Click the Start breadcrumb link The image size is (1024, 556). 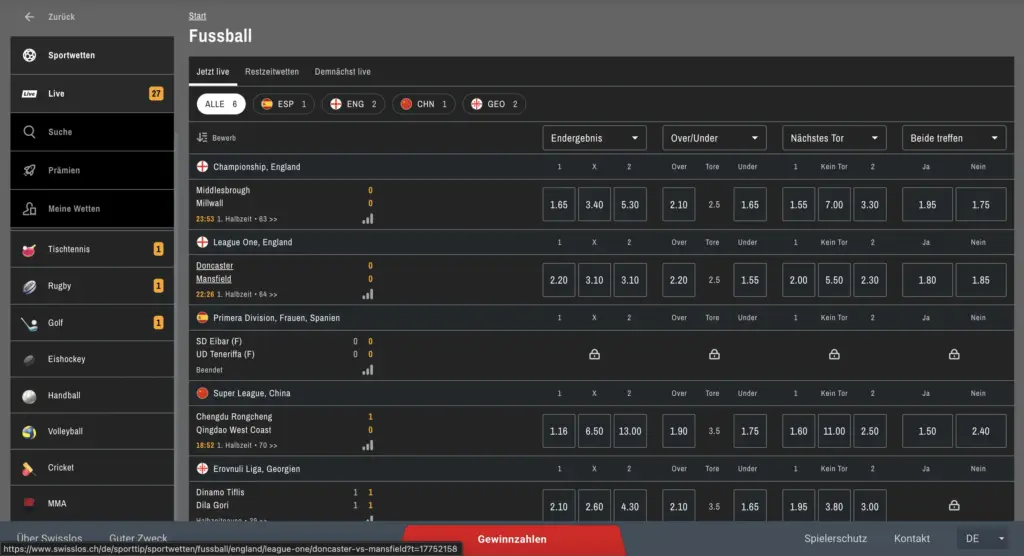pos(197,16)
